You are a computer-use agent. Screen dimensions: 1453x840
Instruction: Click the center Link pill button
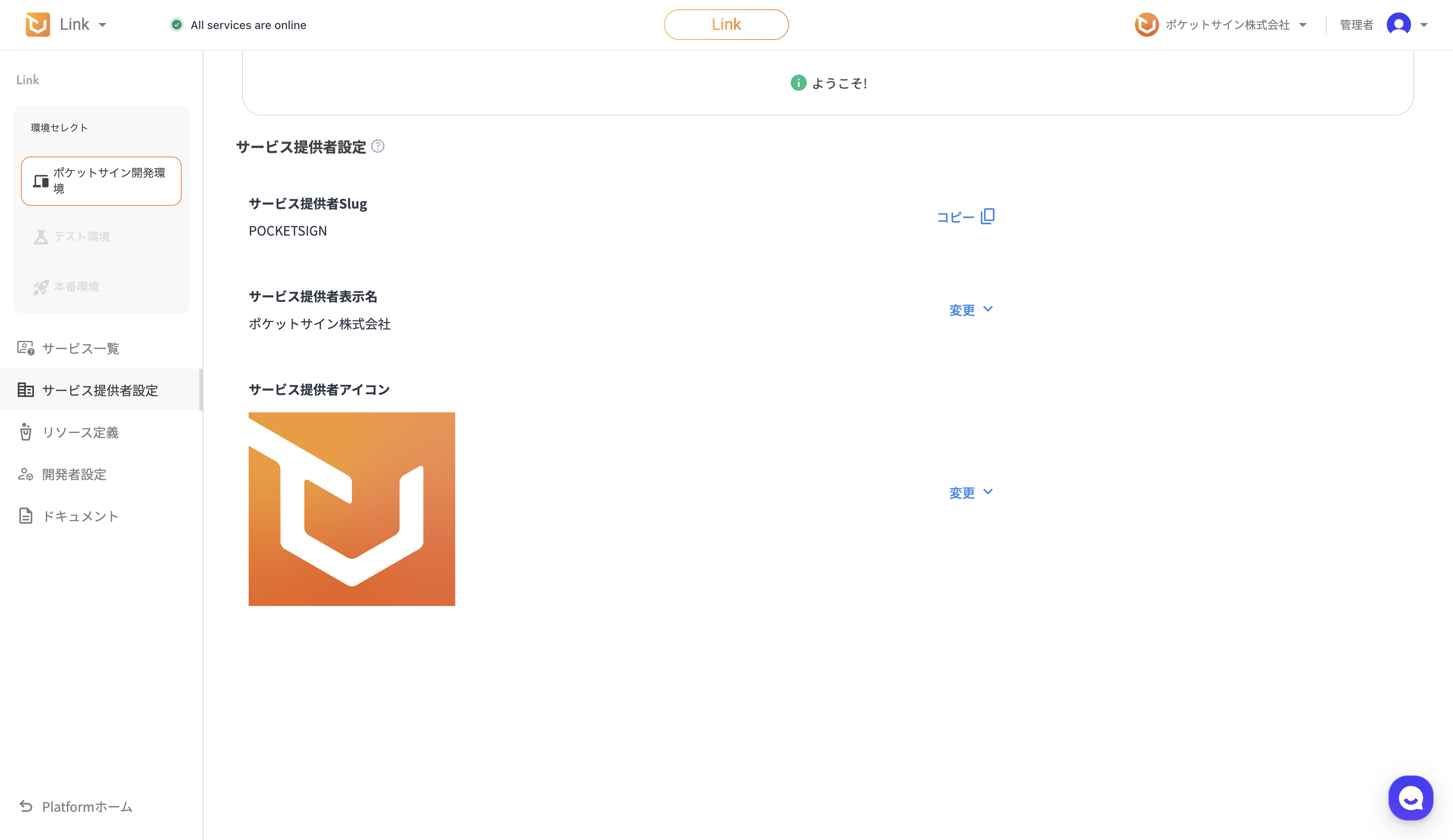[x=726, y=25]
